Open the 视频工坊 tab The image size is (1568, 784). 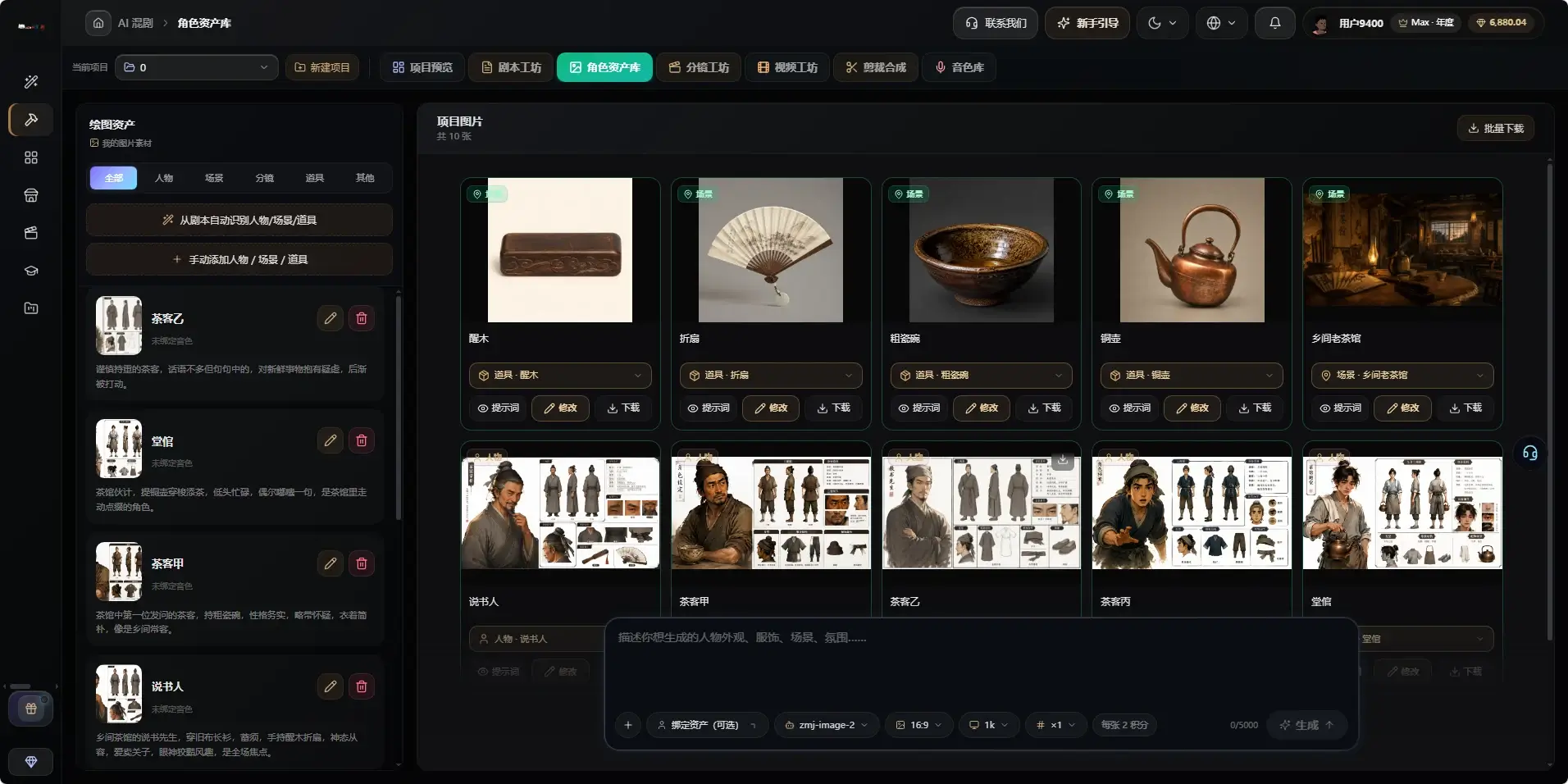click(787, 67)
